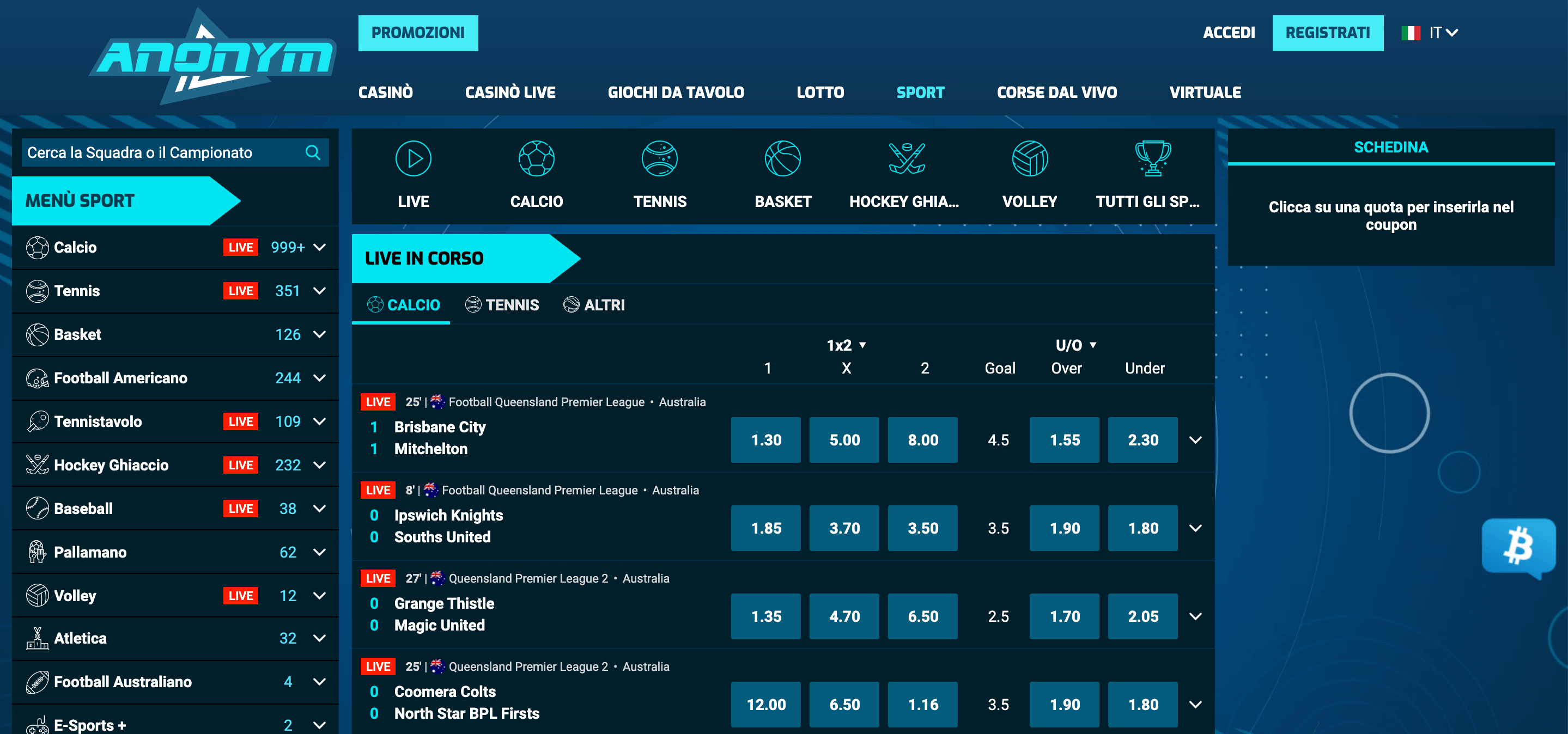This screenshot has width=1568, height=734.
Task: Select odds 1.85 for Ipswich Knights win
Action: click(x=765, y=528)
